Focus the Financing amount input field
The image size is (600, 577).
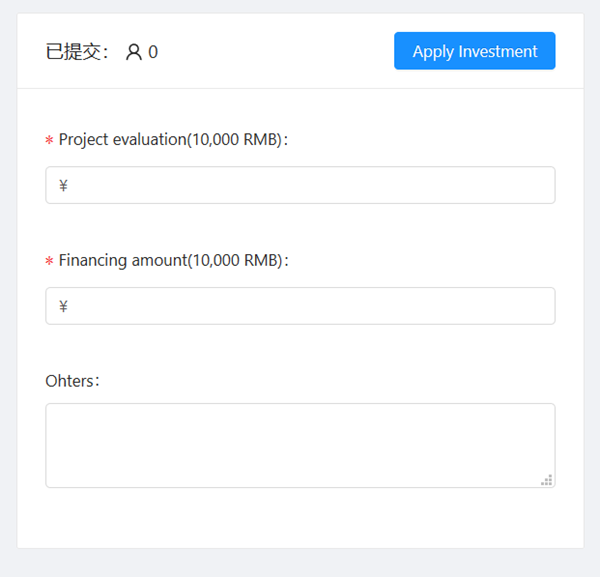point(300,306)
